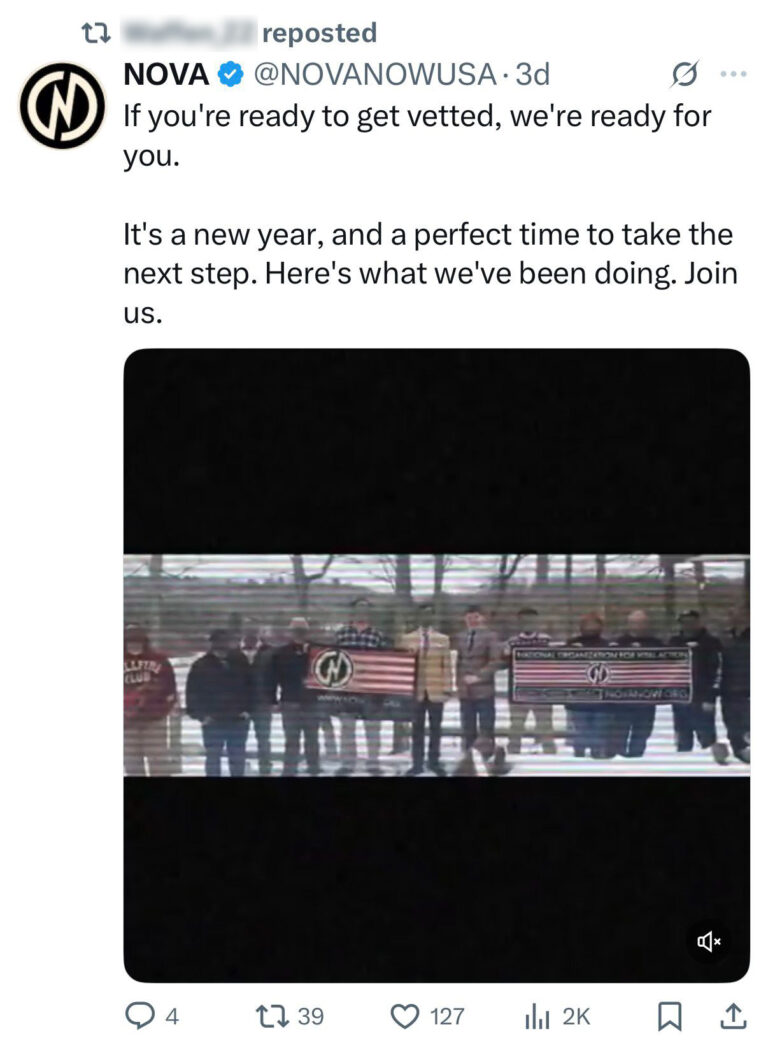Click the blue verified badge

pyautogui.click(x=230, y=74)
